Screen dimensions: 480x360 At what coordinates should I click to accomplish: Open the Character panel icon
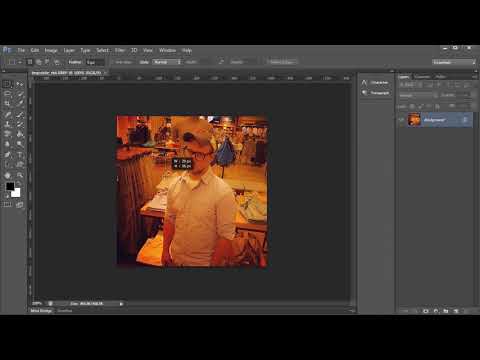tap(365, 82)
